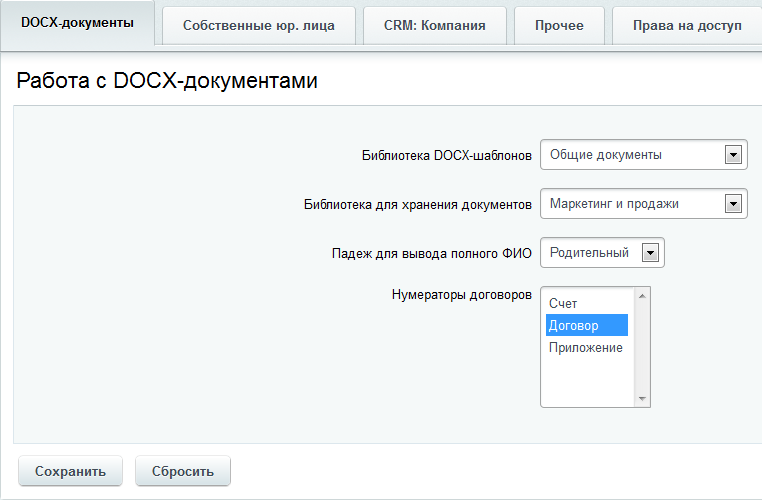Go to the Прочее tab

pos(560,25)
